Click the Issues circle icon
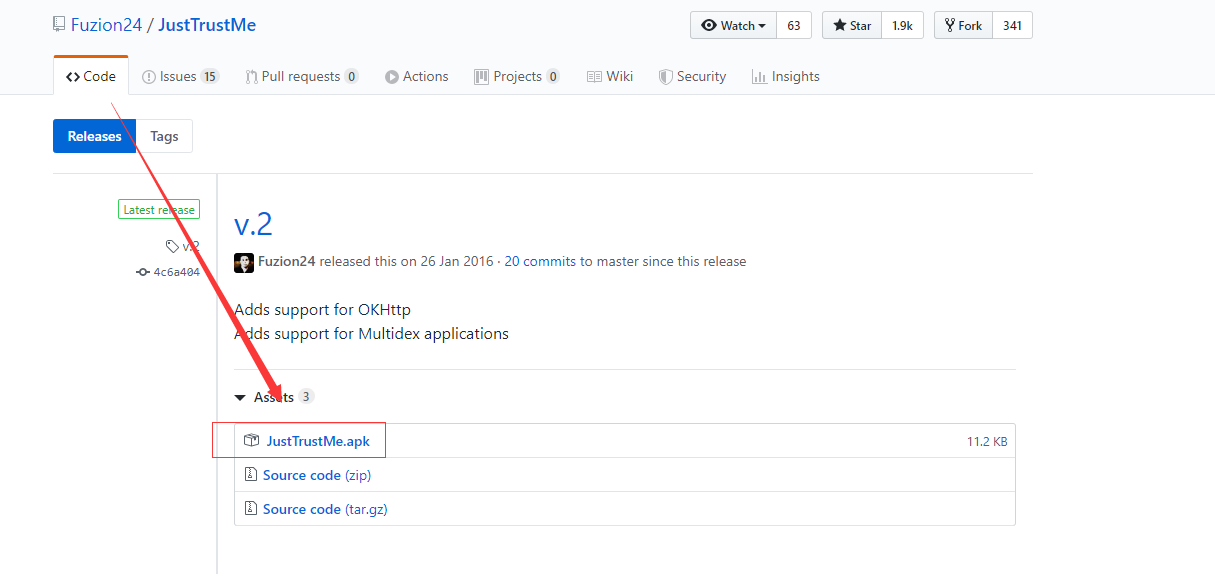 tap(149, 77)
